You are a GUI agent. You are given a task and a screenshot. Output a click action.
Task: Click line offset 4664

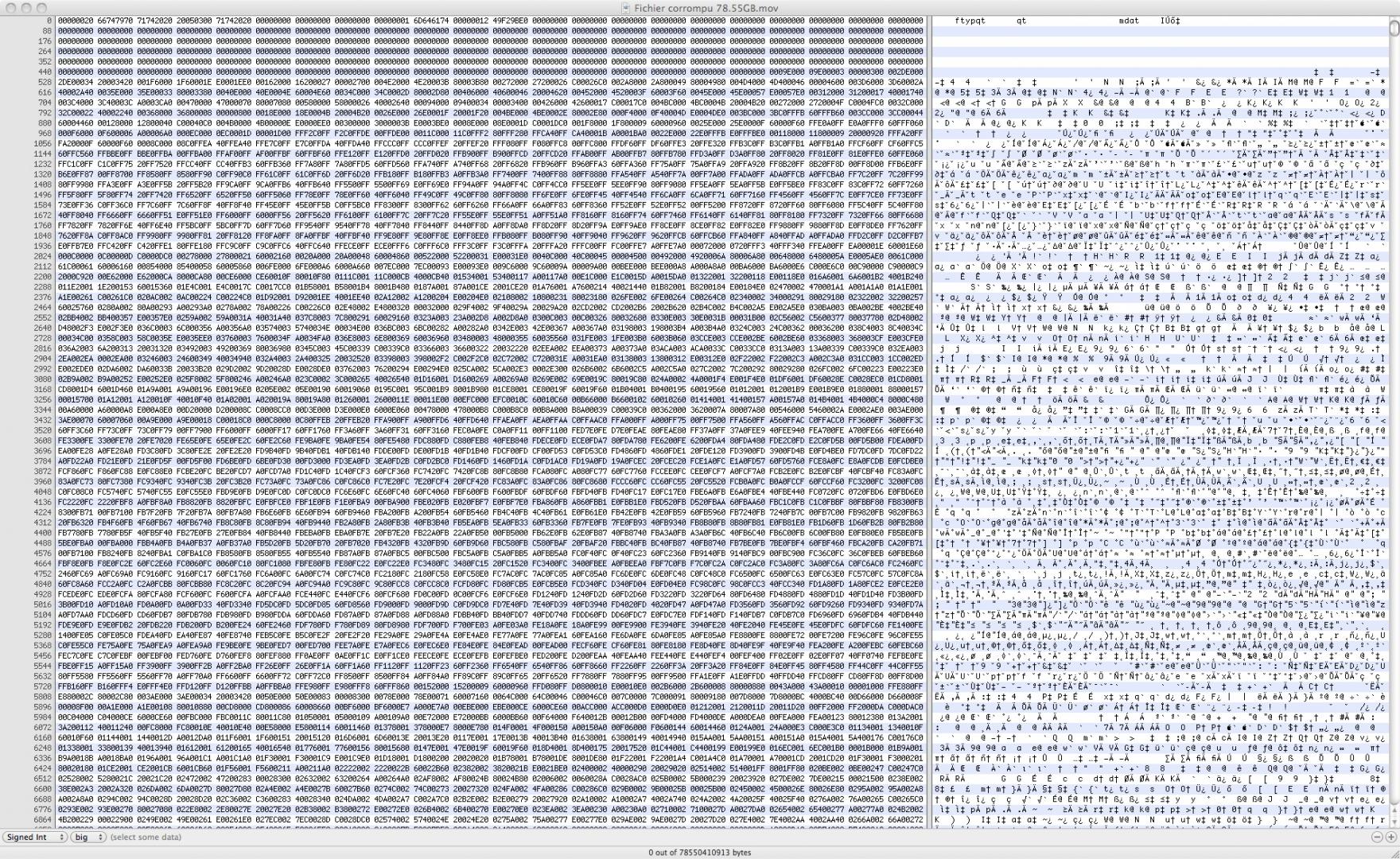42,562
